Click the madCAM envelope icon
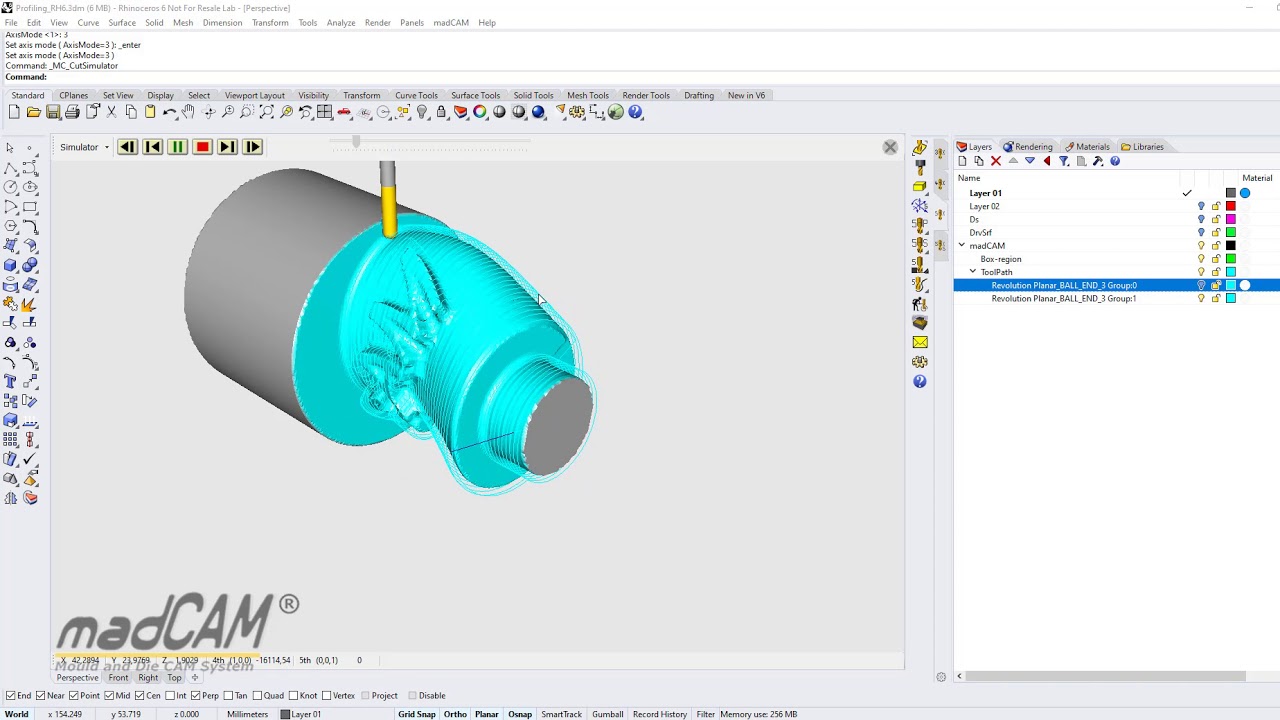The image size is (1280, 720). click(x=920, y=342)
